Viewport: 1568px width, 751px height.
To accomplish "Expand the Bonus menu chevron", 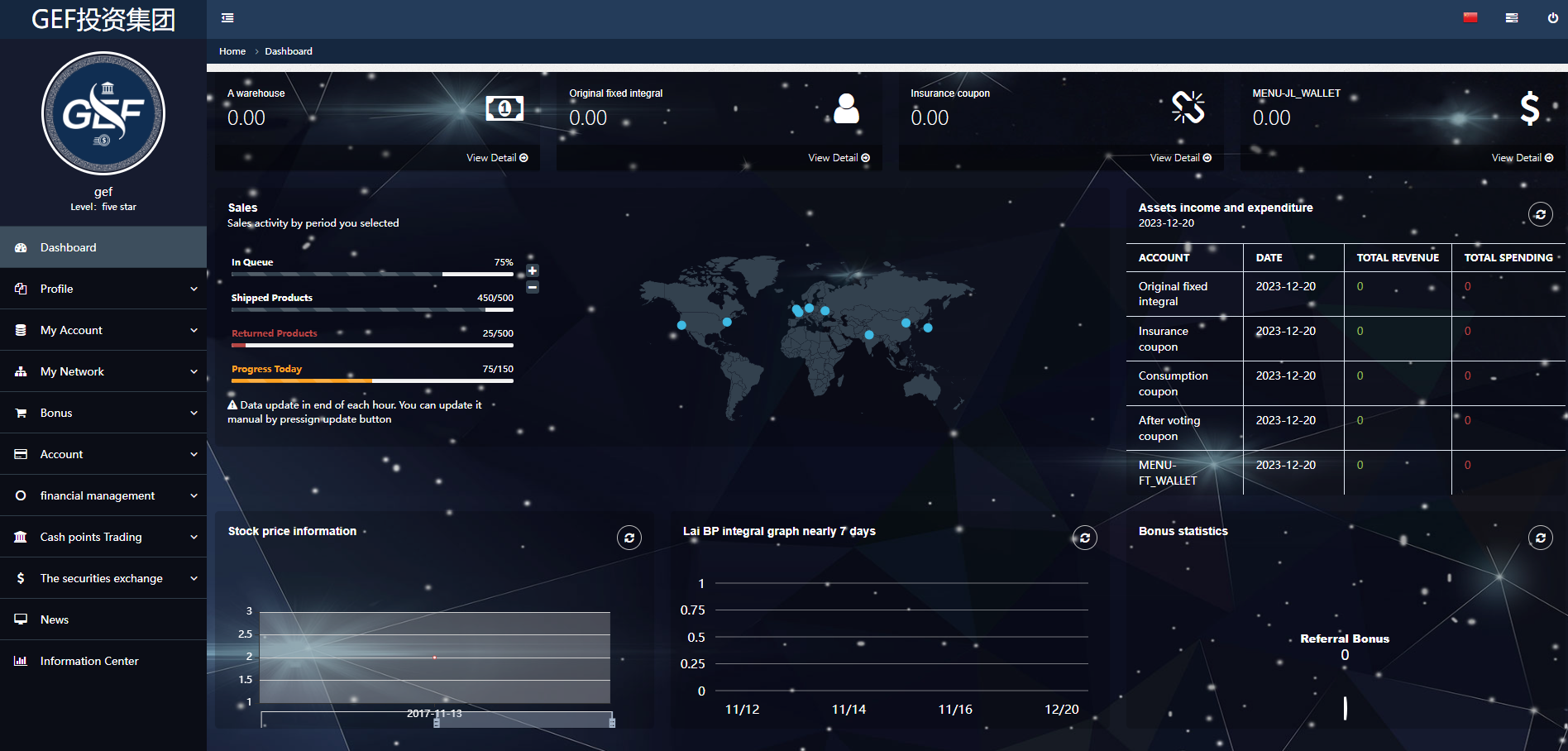I will (x=194, y=413).
